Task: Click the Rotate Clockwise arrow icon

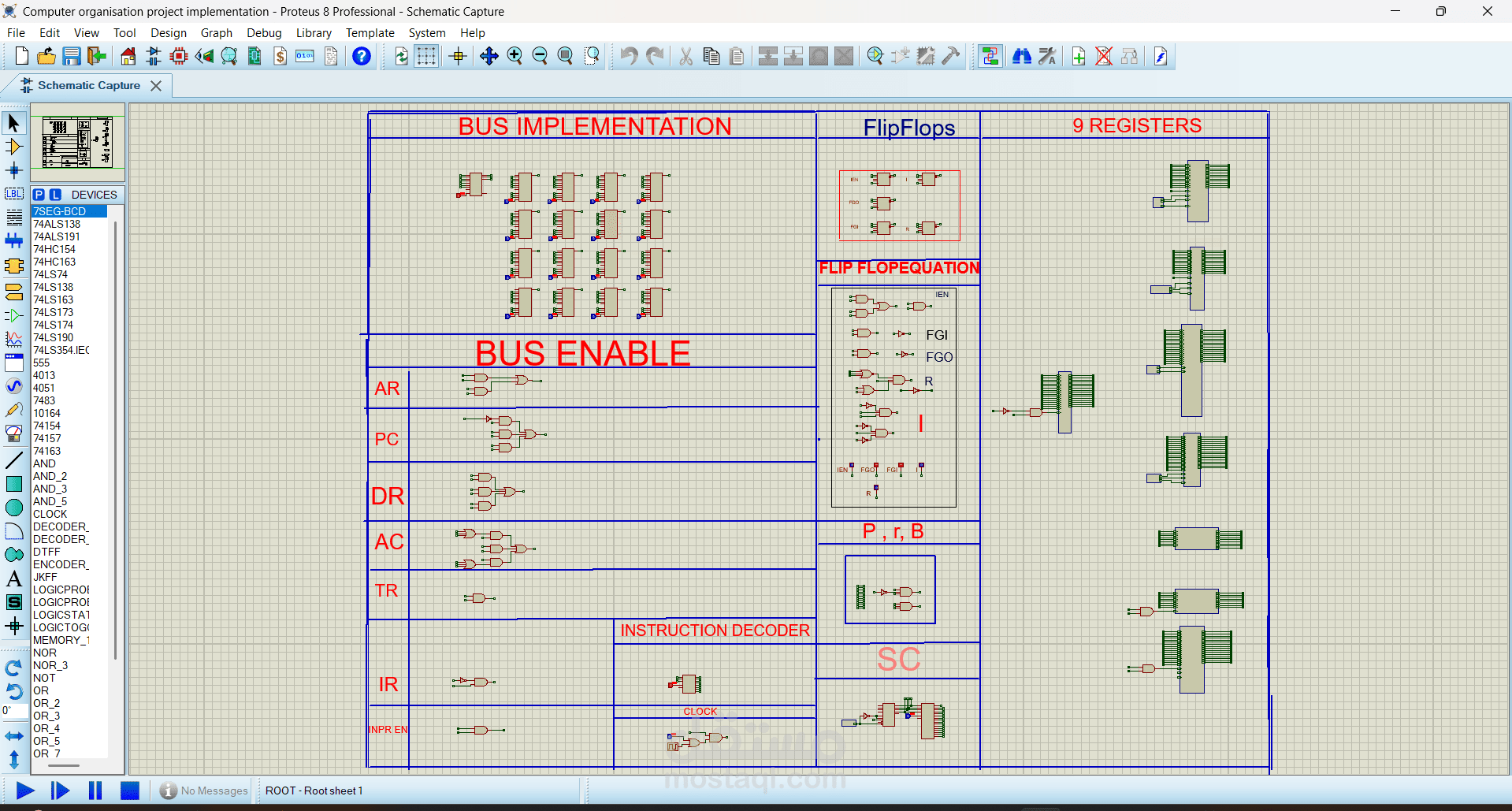Action: (x=13, y=668)
